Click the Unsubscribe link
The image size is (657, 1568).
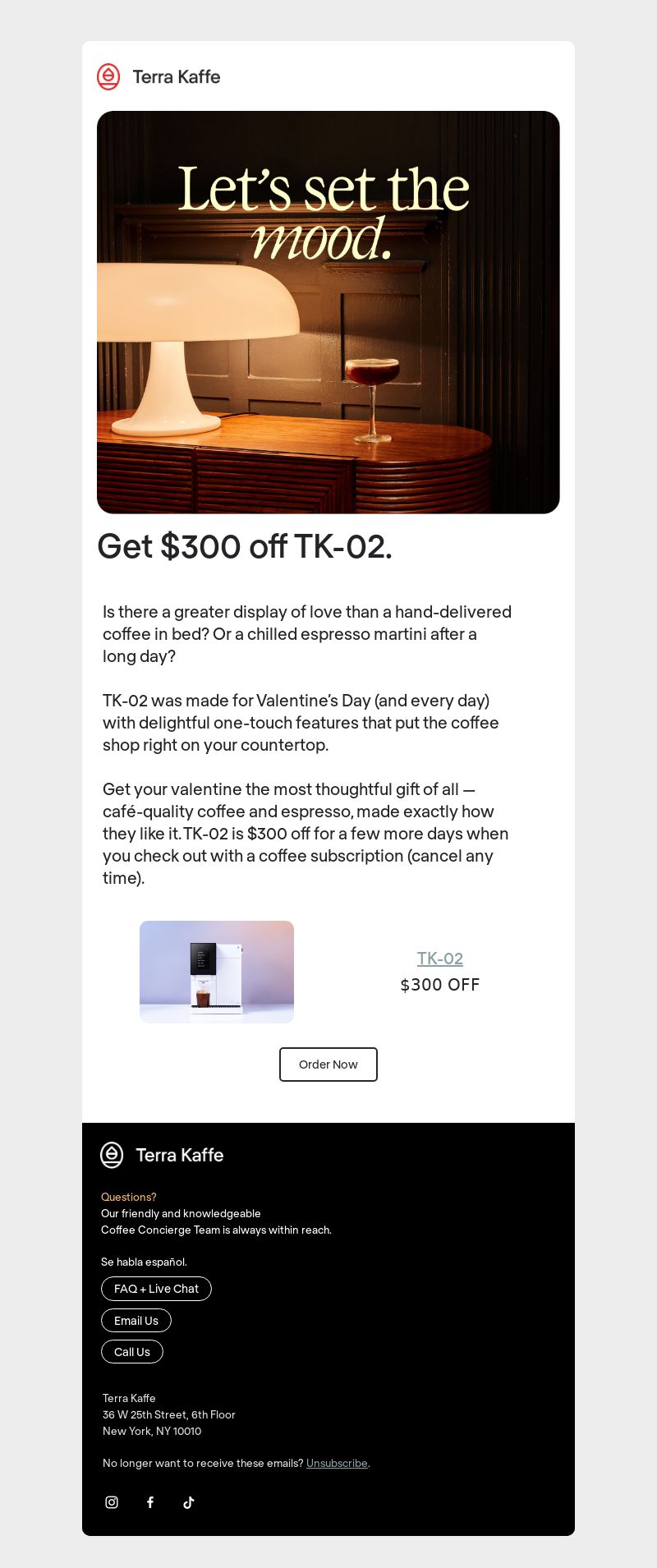pos(337,1463)
